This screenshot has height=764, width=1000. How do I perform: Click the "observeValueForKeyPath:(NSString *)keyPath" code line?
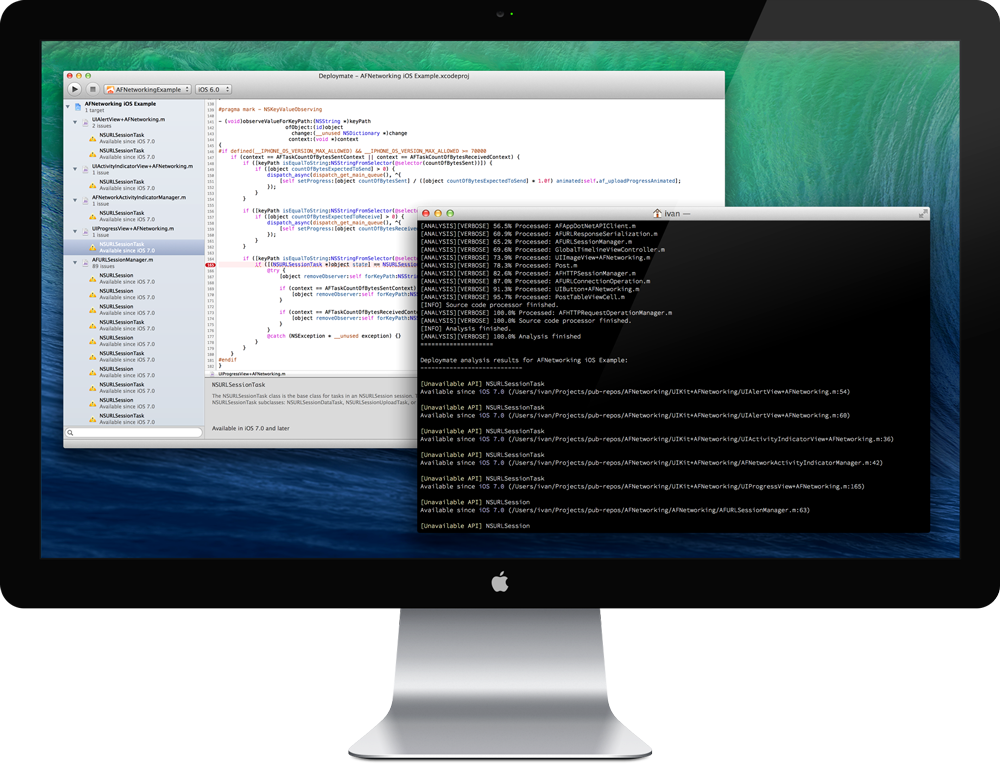point(295,121)
